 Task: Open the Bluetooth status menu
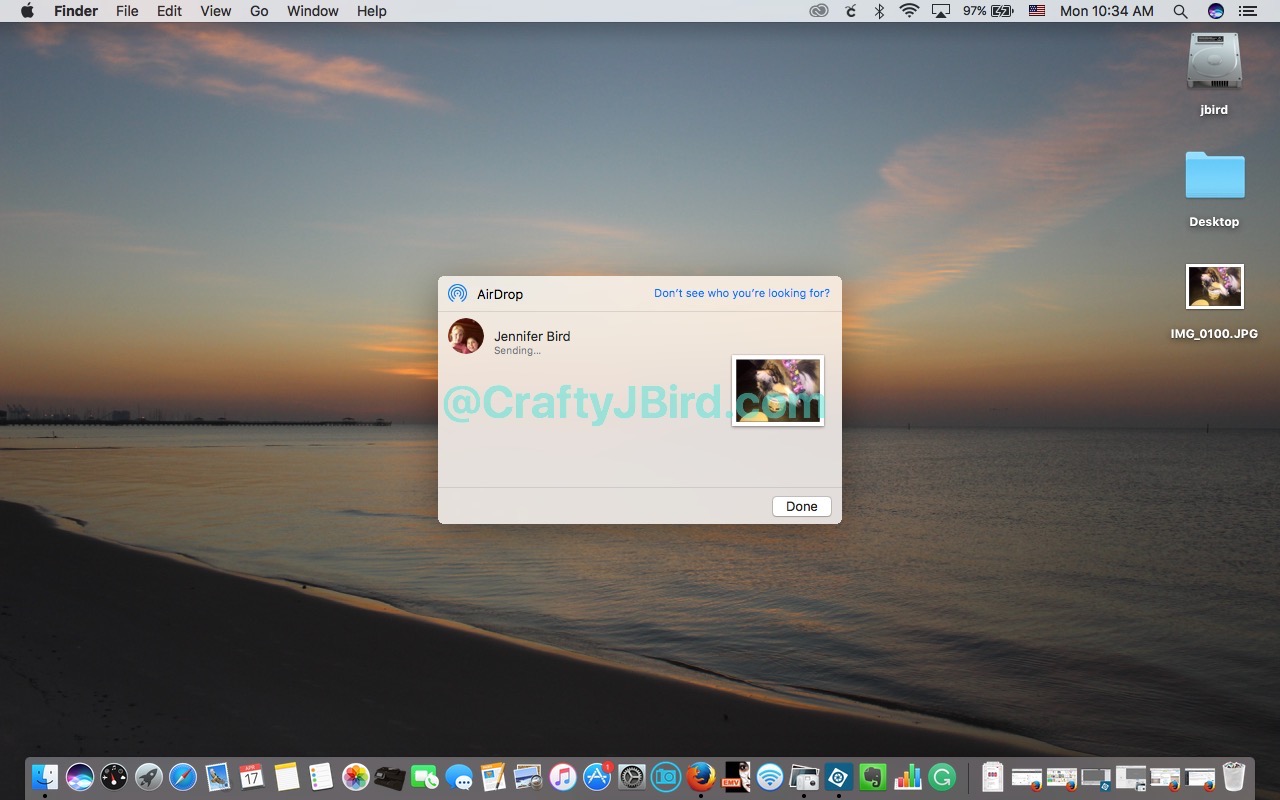pos(879,11)
